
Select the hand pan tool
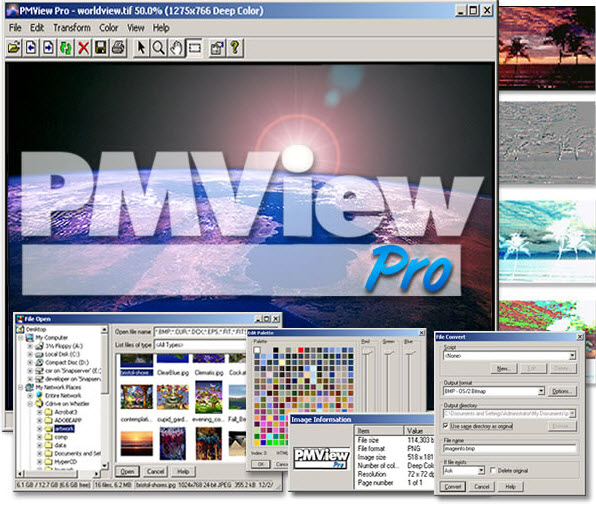pyautogui.click(x=176, y=48)
